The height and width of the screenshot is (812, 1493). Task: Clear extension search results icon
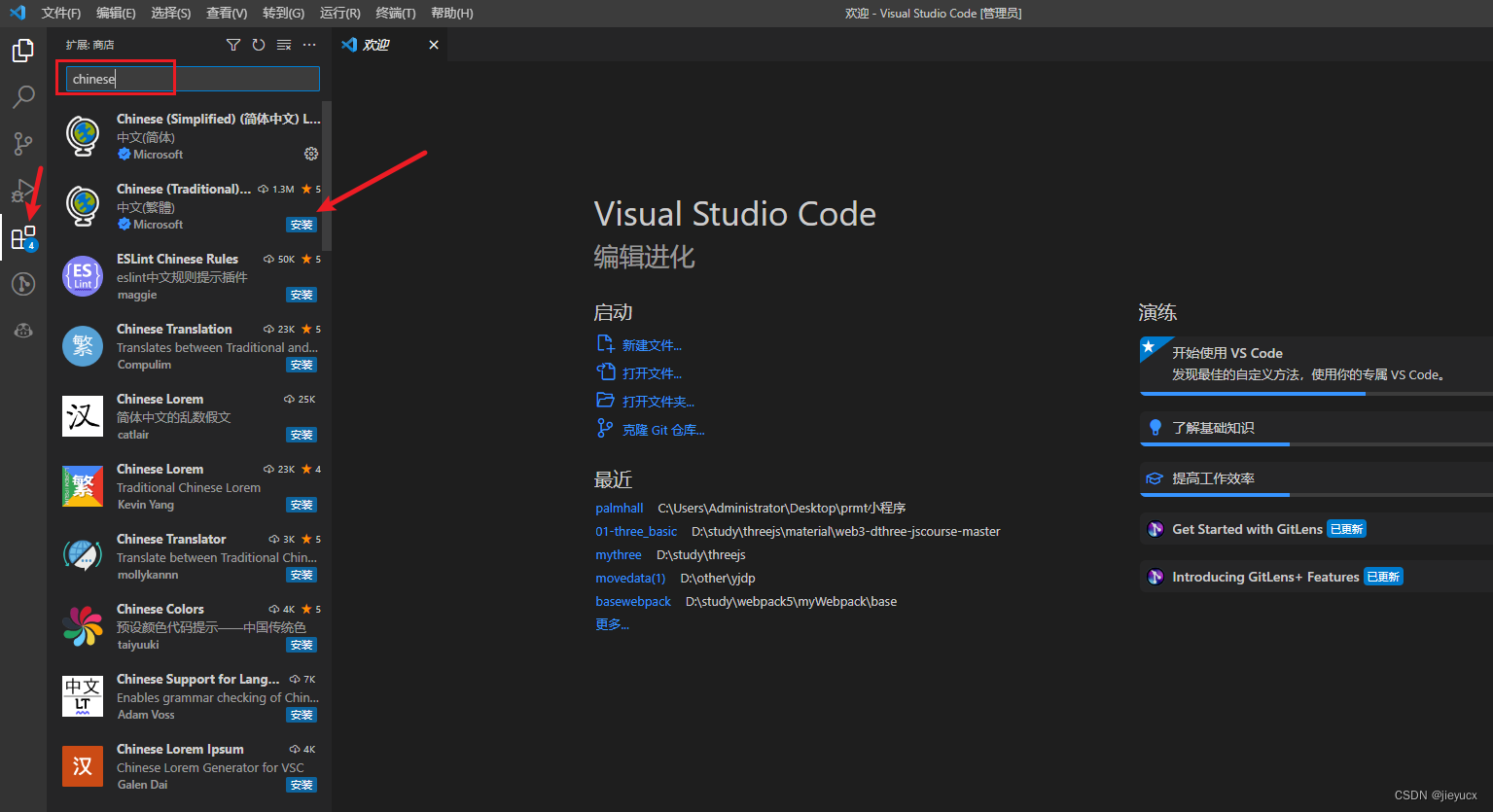284,45
